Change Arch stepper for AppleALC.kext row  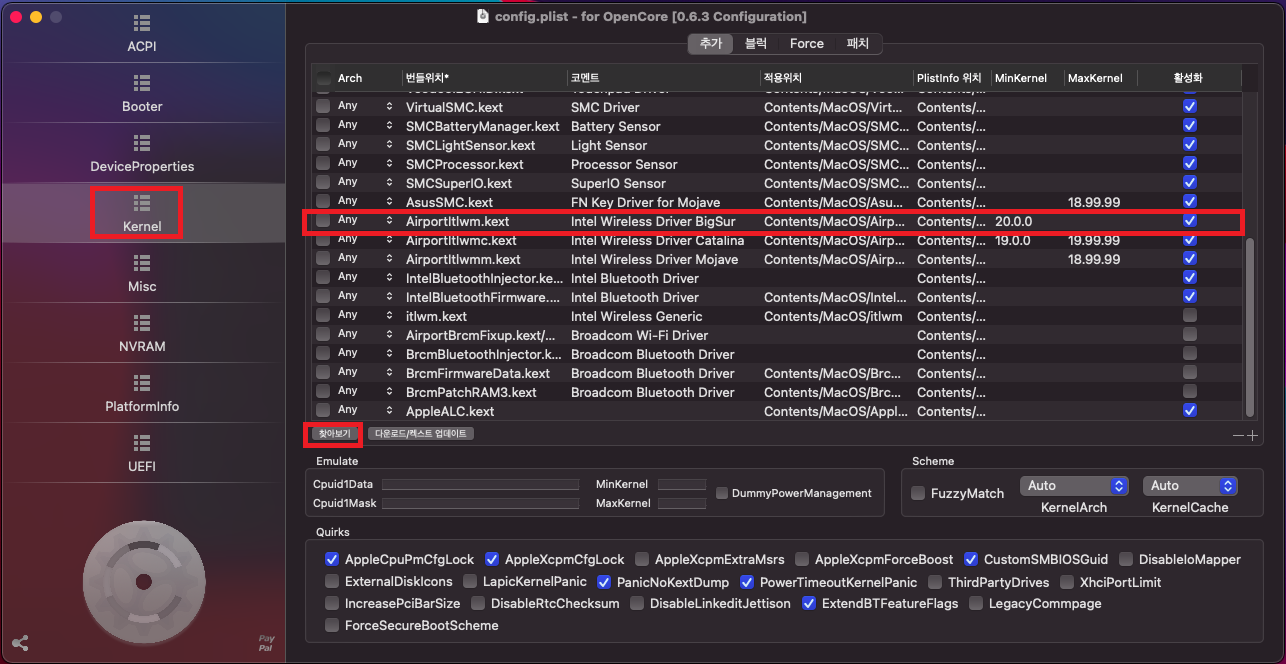pos(390,411)
